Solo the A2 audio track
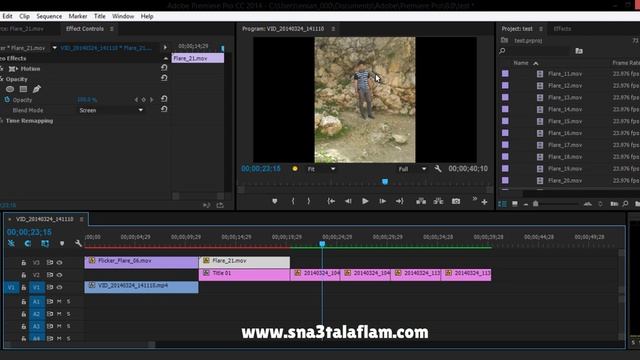This screenshot has height=360, width=640. pyautogui.click(x=69, y=314)
